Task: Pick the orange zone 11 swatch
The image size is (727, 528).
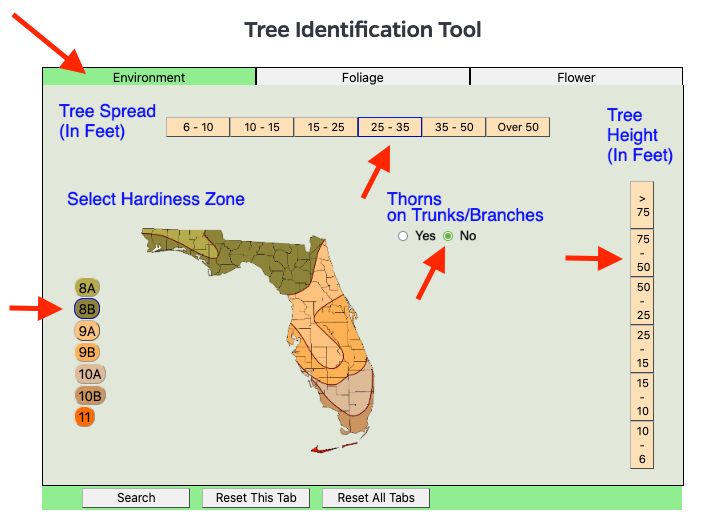Action: click(84, 417)
